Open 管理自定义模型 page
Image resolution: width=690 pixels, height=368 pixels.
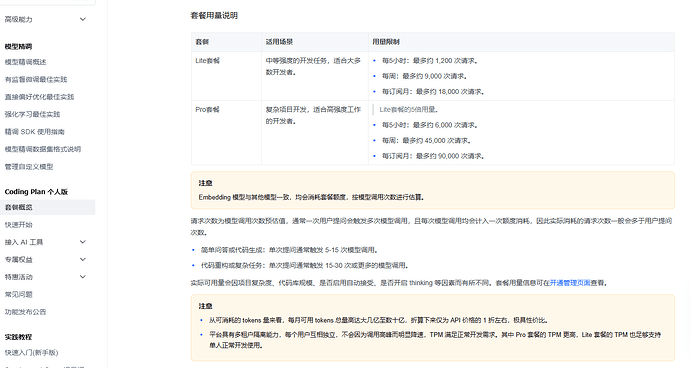pyautogui.click(x=29, y=167)
